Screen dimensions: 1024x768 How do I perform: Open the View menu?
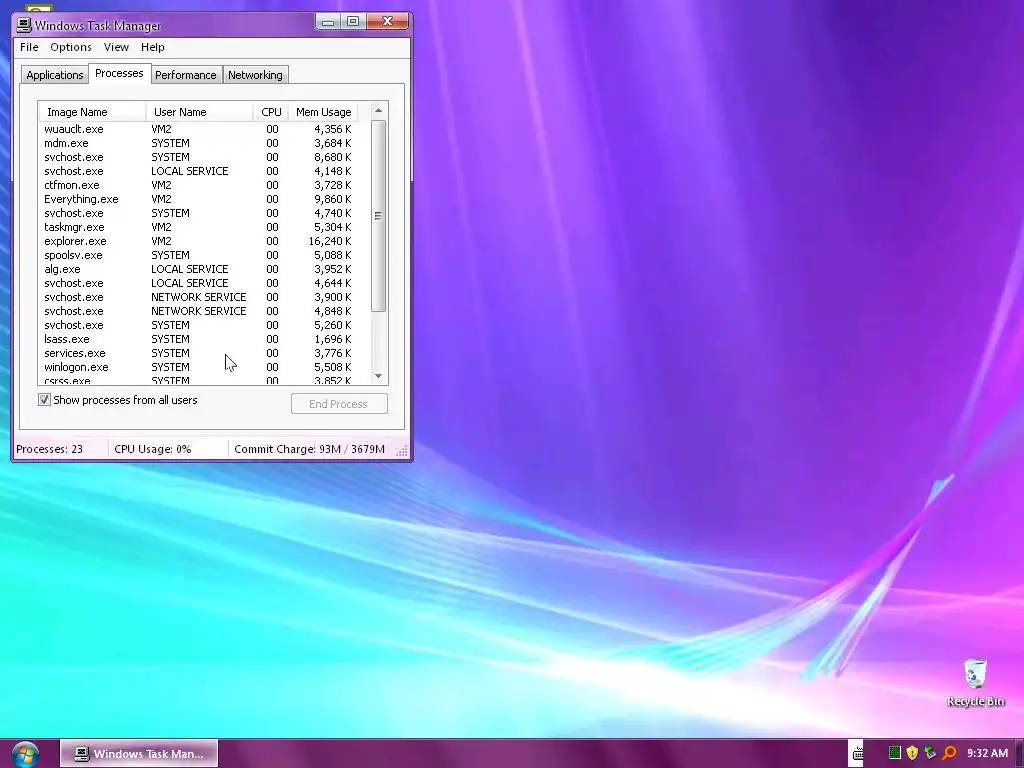(116, 47)
